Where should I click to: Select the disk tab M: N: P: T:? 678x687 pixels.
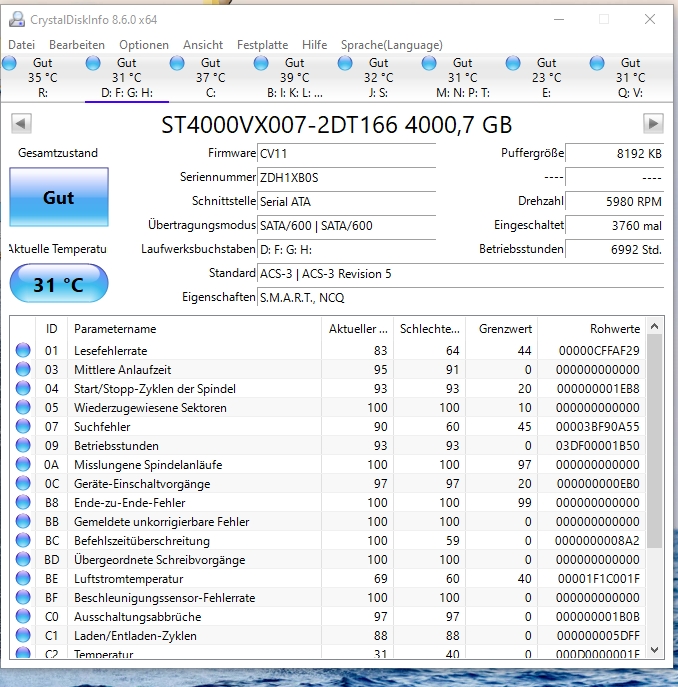pyautogui.click(x=462, y=78)
